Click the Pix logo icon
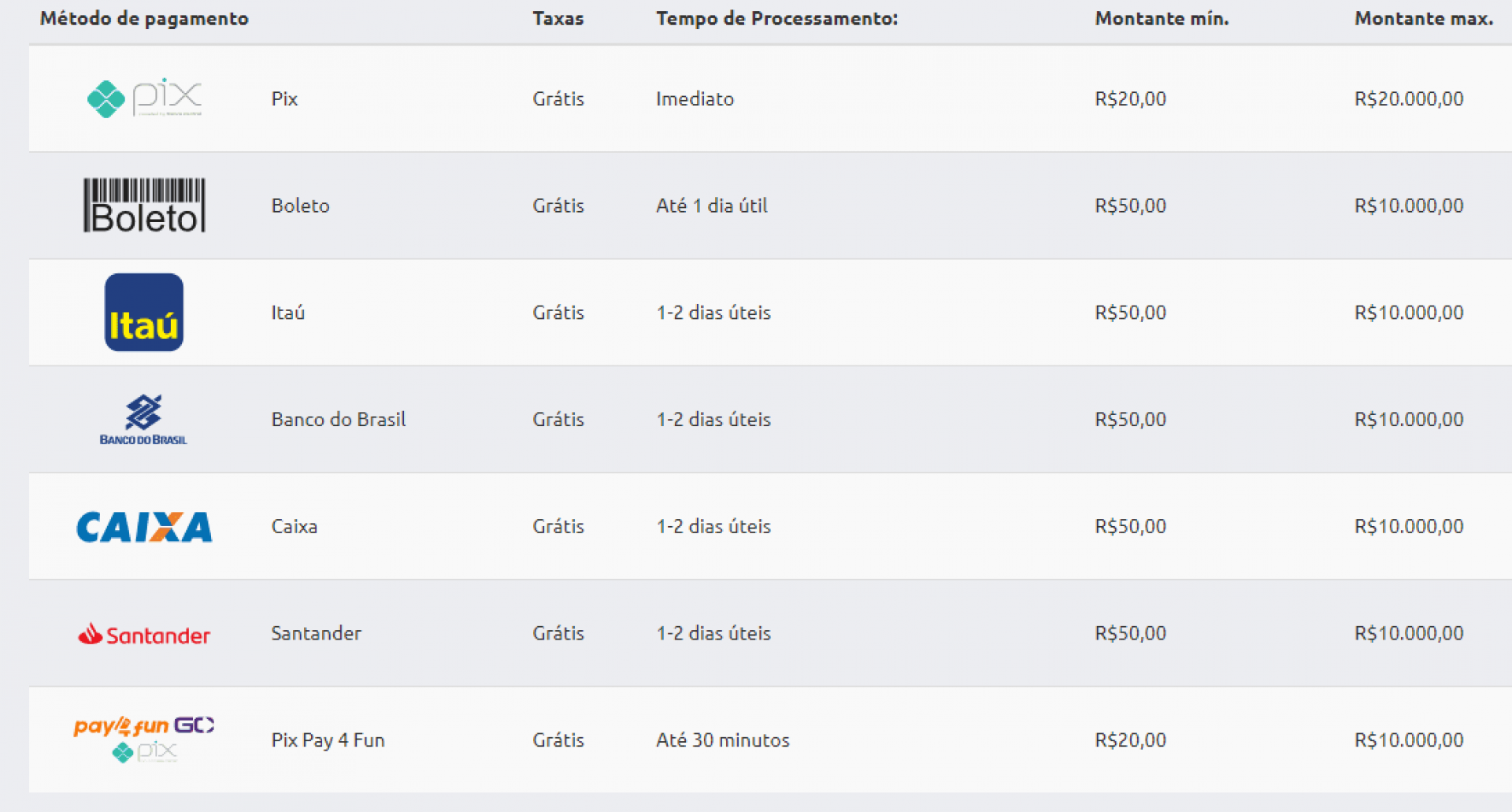 [x=144, y=98]
